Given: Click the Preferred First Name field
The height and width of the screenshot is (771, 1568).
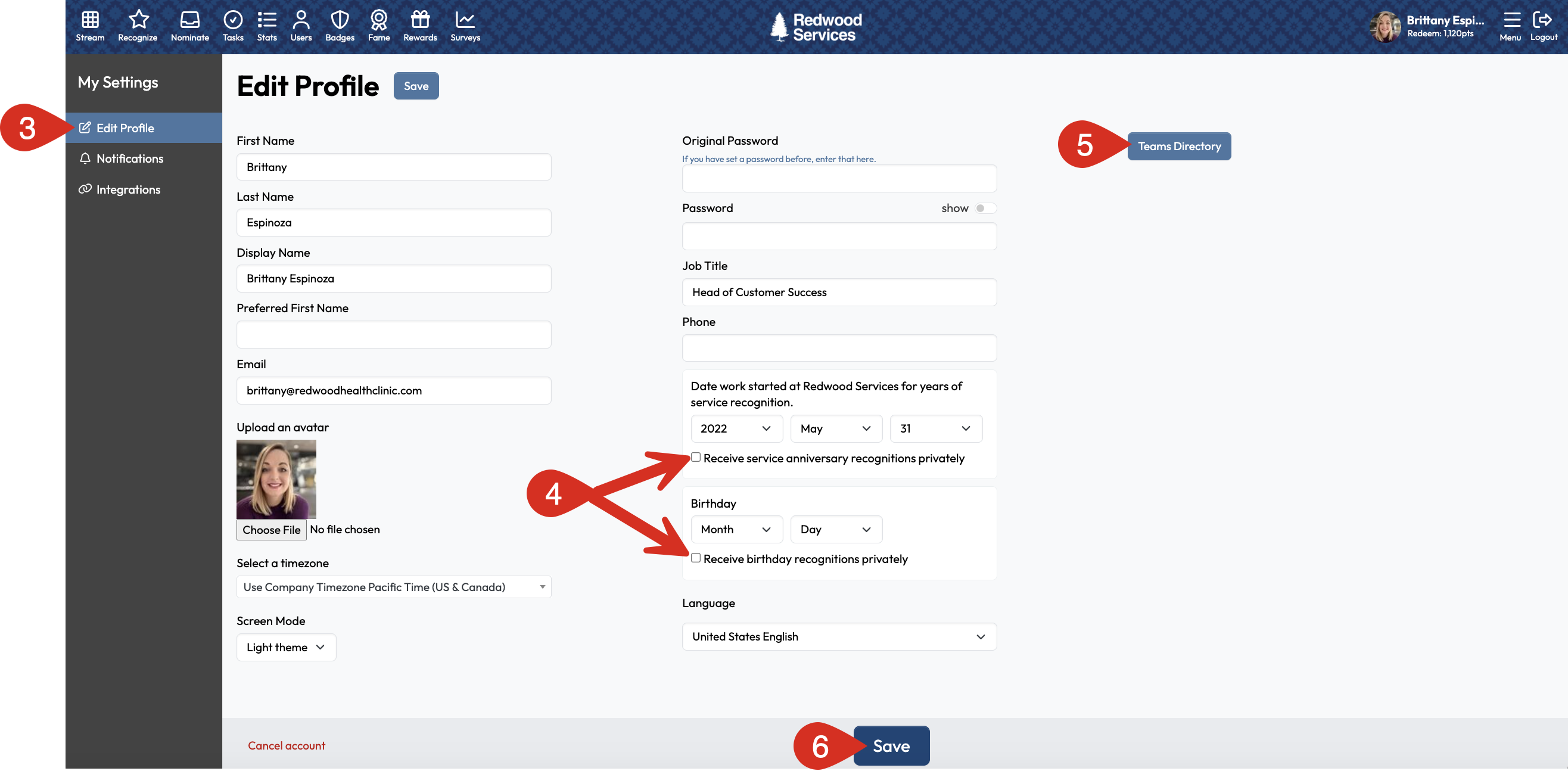Looking at the screenshot, I should (394, 335).
